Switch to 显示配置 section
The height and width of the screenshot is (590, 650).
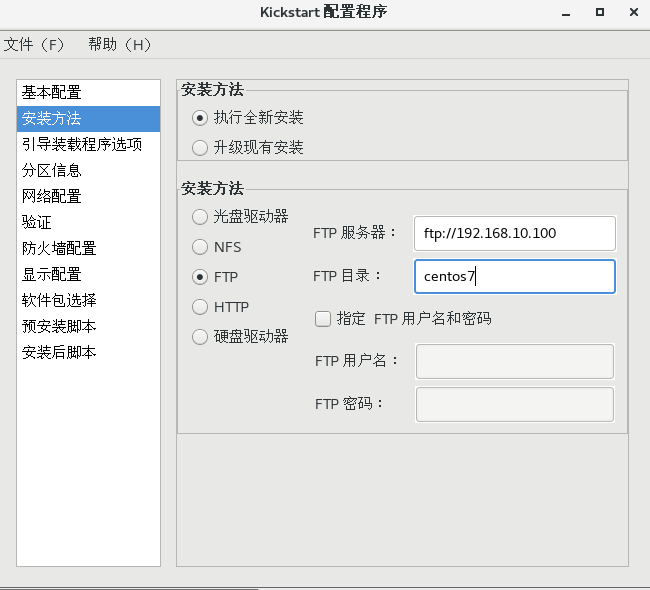point(88,274)
